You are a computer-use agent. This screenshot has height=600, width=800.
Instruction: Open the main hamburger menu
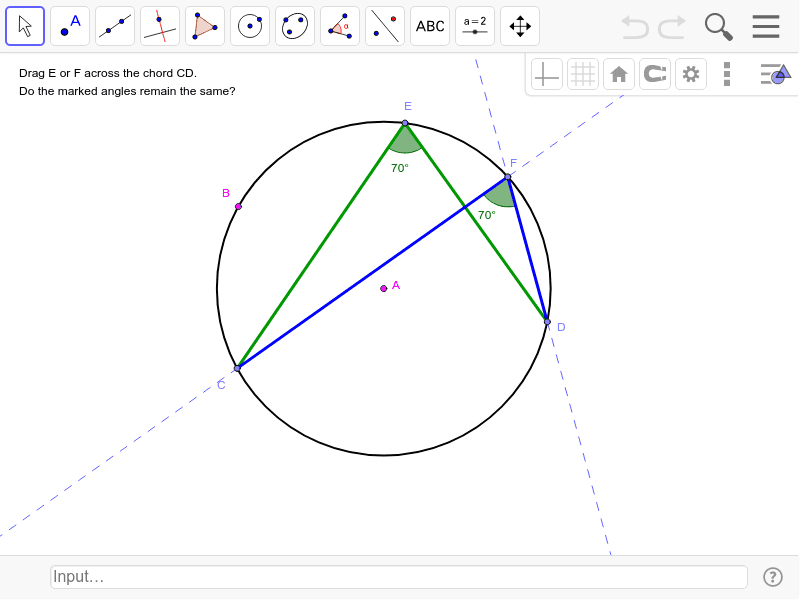[766, 27]
